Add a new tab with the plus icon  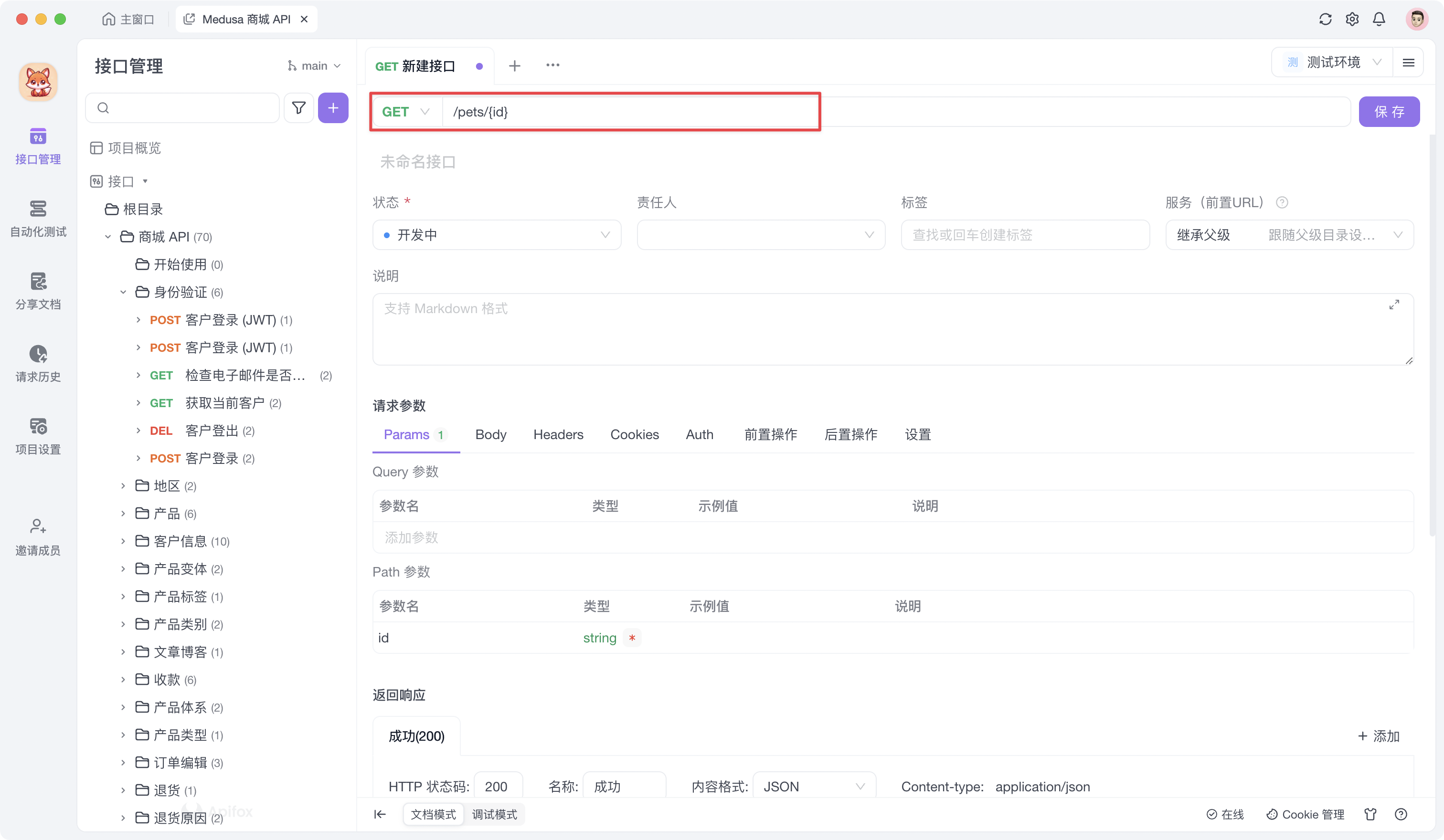[x=514, y=66]
